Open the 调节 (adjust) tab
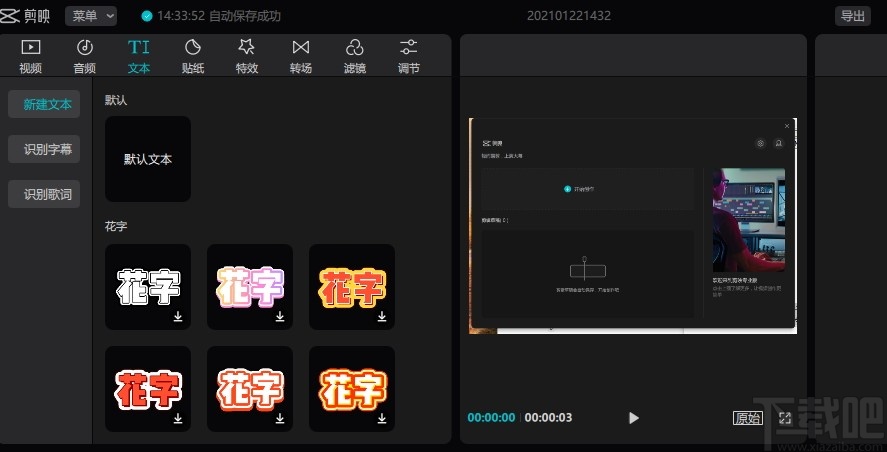Image resolution: width=887 pixels, height=452 pixels. (408, 57)
